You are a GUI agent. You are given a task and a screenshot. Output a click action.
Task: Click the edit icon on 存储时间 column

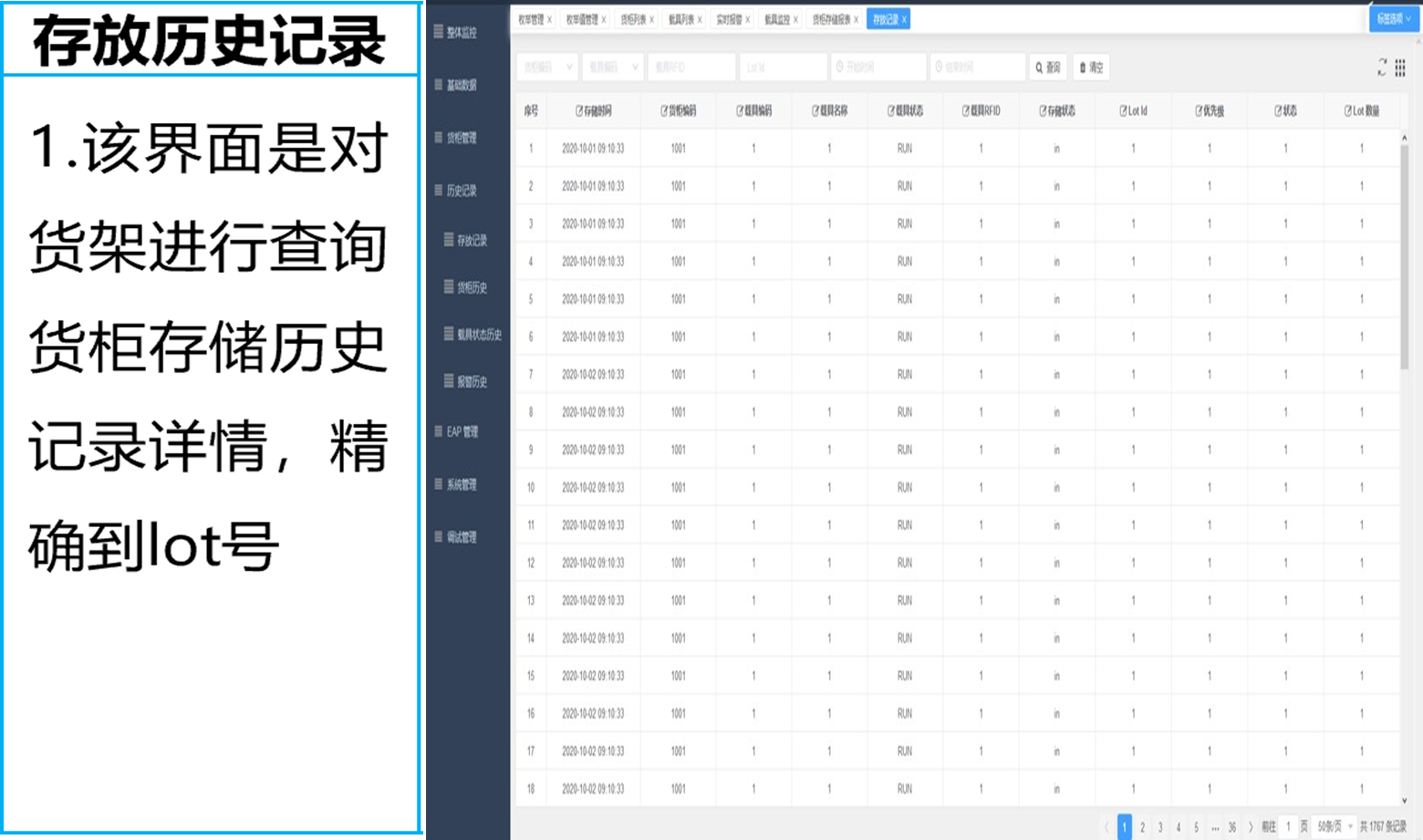579,111
